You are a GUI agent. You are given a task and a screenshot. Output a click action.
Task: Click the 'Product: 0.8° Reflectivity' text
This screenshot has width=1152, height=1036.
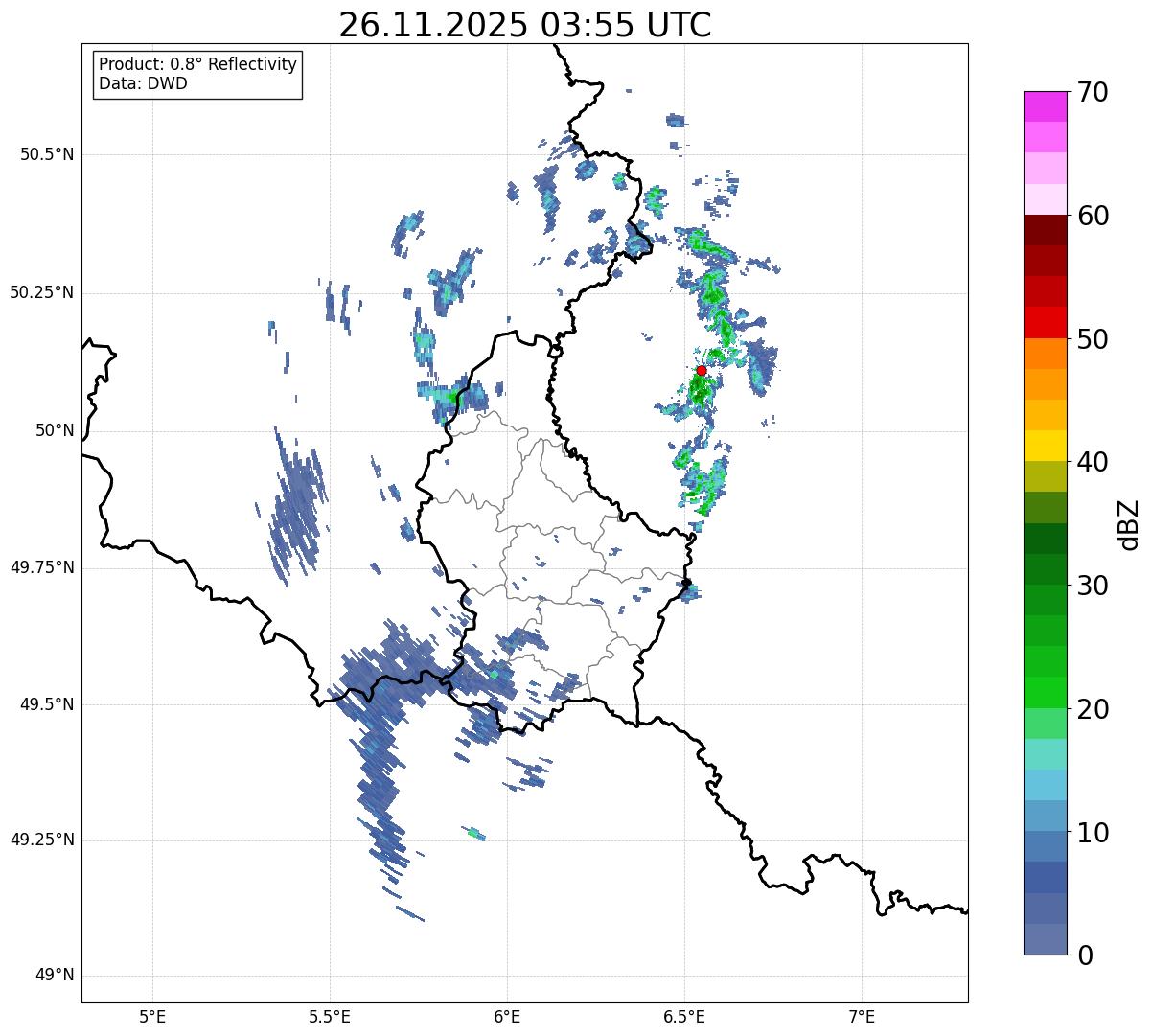point(198,64)
